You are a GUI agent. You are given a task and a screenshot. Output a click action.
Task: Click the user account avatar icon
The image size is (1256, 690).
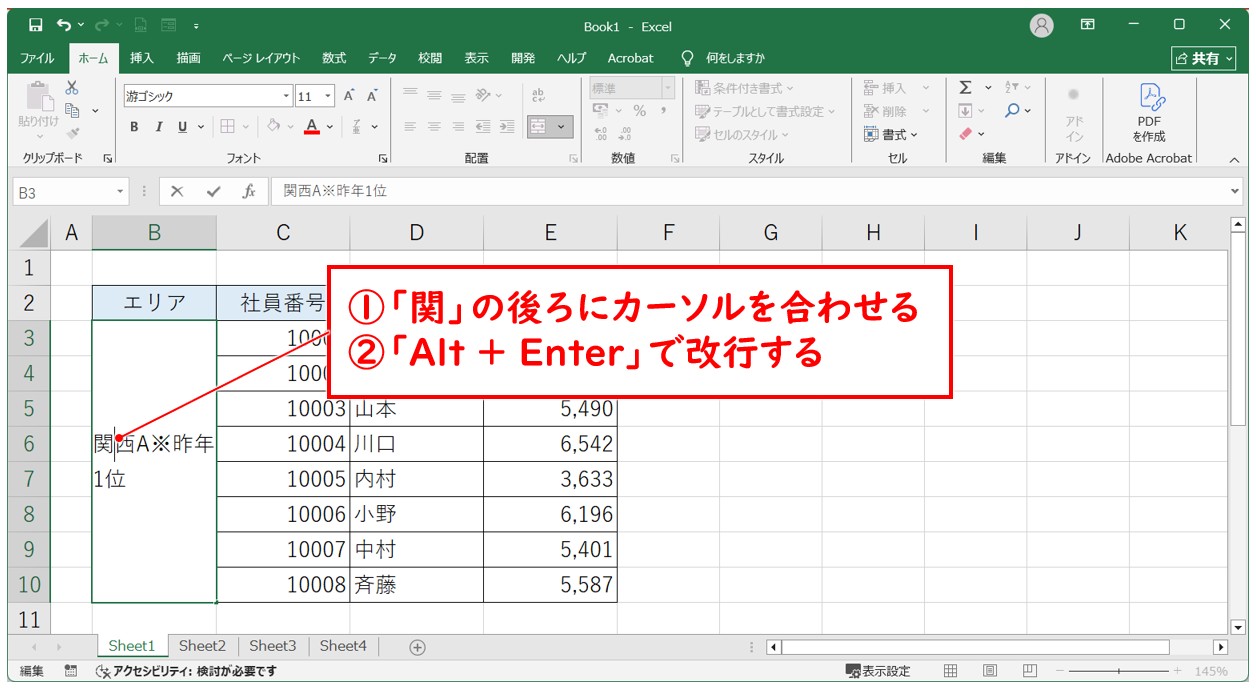1042,25
